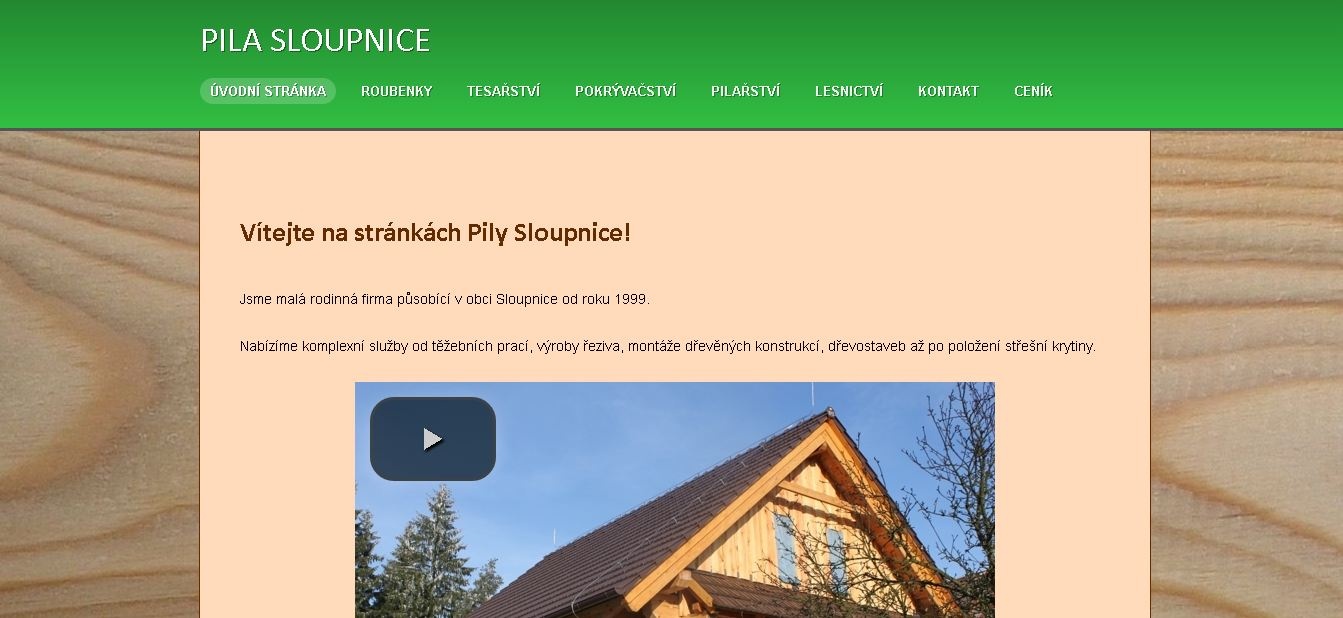Open the Roubenky menu item
The width and height of the screenshot is (1343, 618).
pyautogui.click(x=397, y=91)
